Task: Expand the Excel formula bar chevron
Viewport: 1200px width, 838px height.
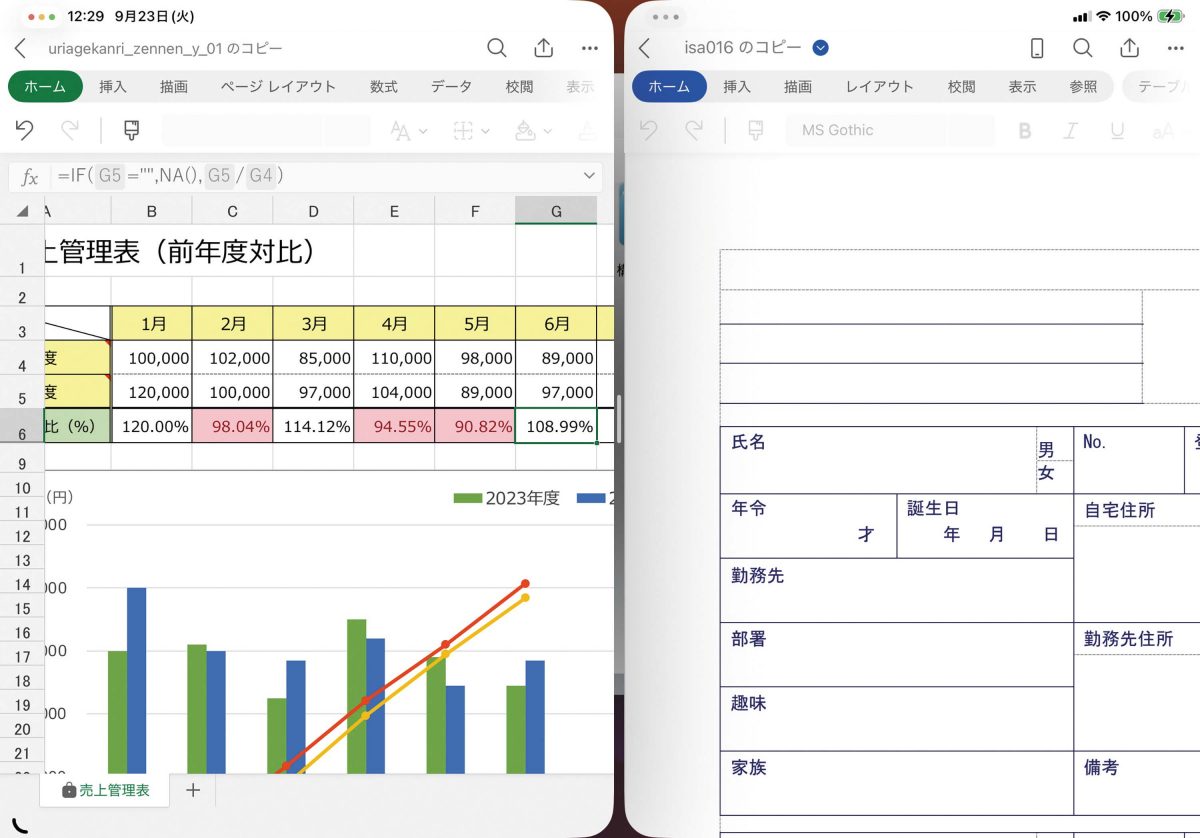Action: [x=588, y=176]
